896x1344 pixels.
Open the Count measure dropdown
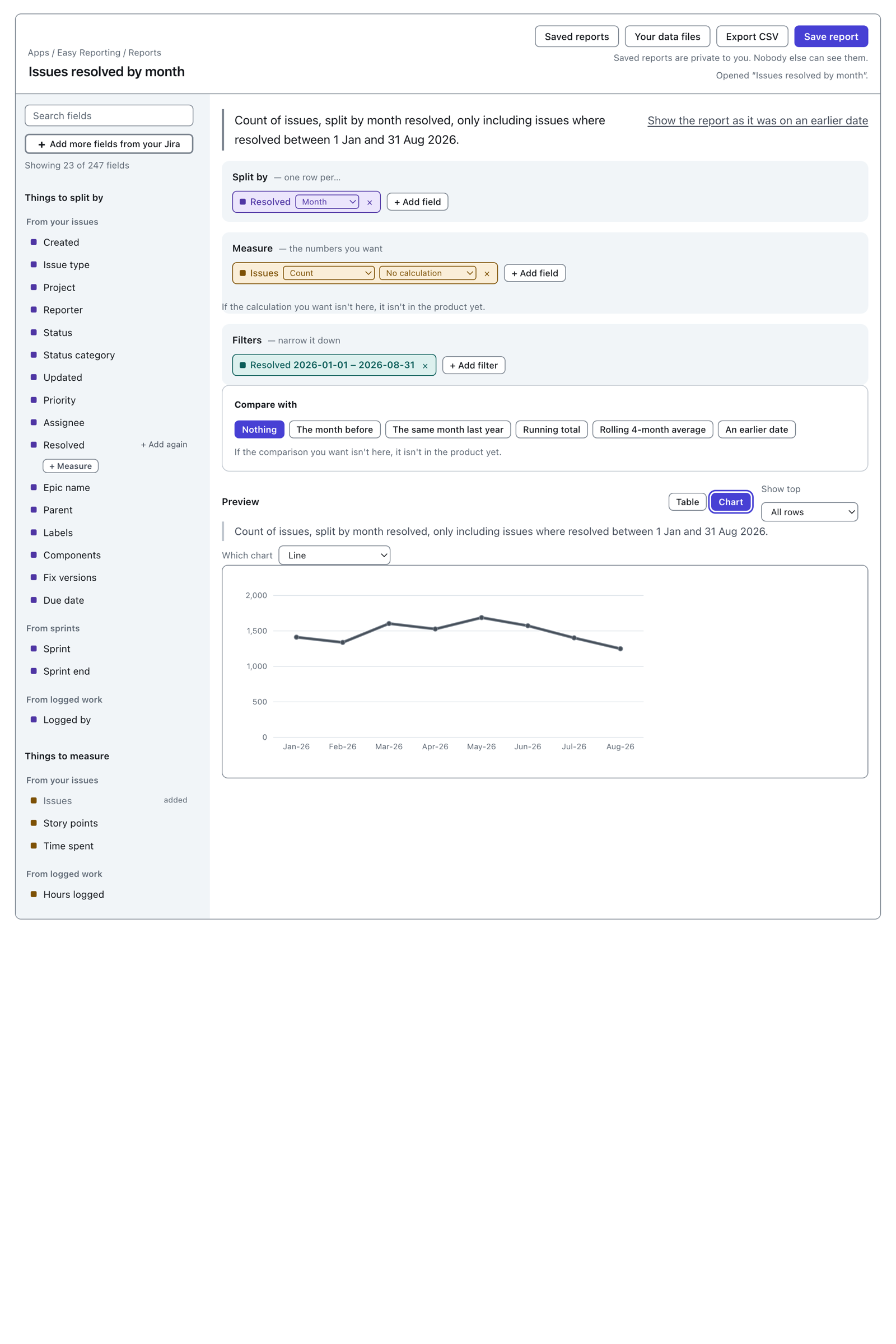(329, 273)
